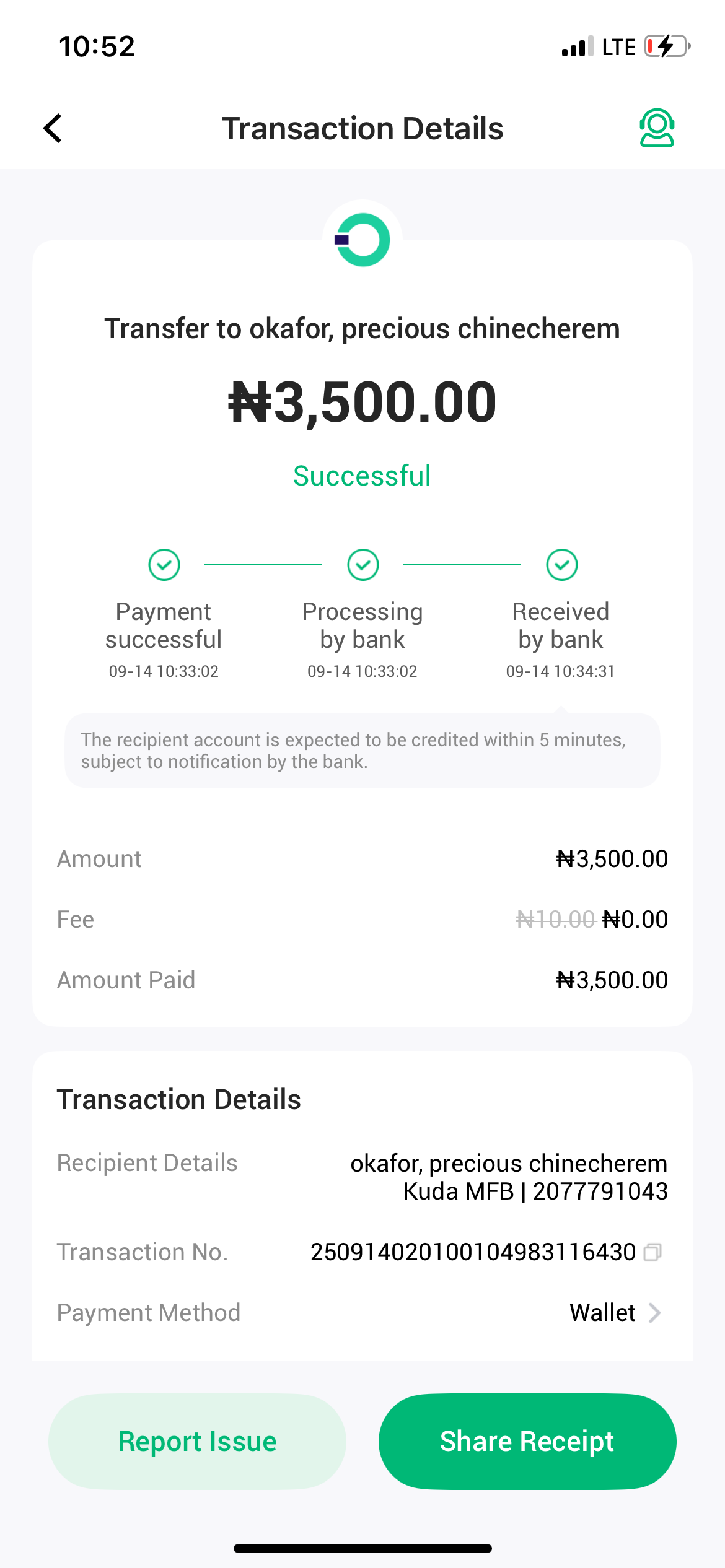Tap the Kuda bank logo
Viewport: 725px width, 1568px height.
click(362, 240)
